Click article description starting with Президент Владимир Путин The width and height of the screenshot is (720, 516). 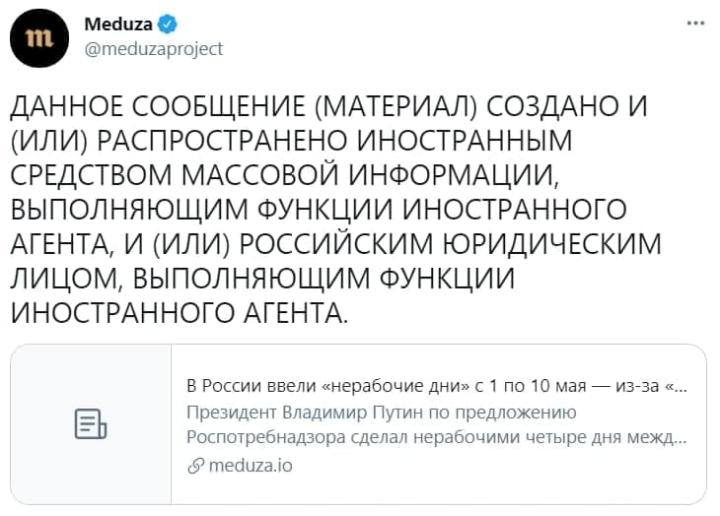coord(437,425)
